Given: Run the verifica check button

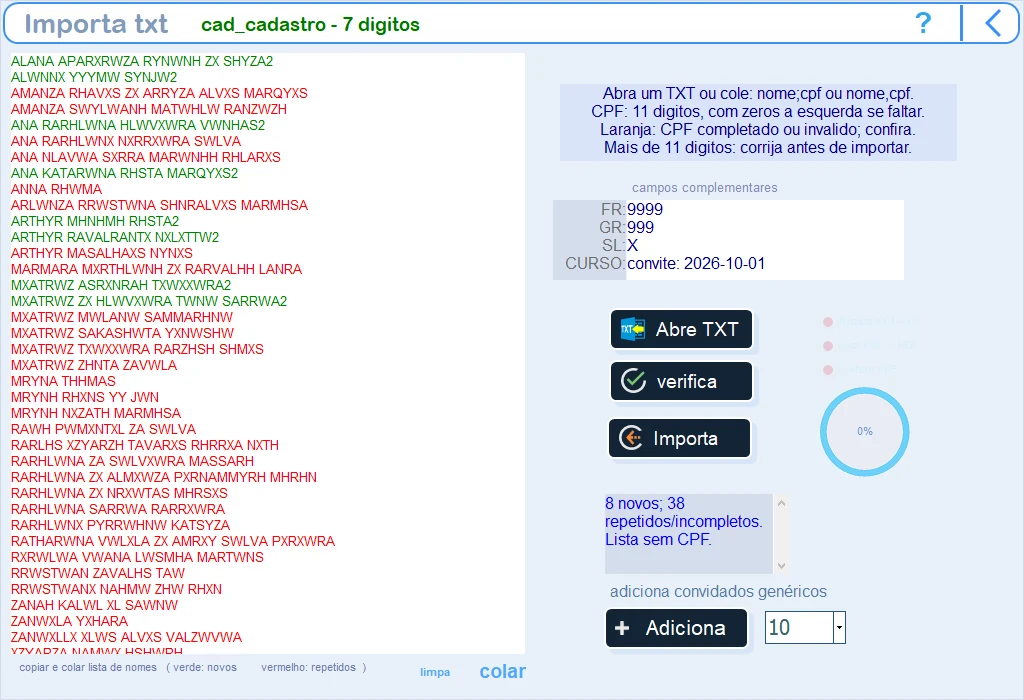Looking at the screenshot, I should (681, 381).
